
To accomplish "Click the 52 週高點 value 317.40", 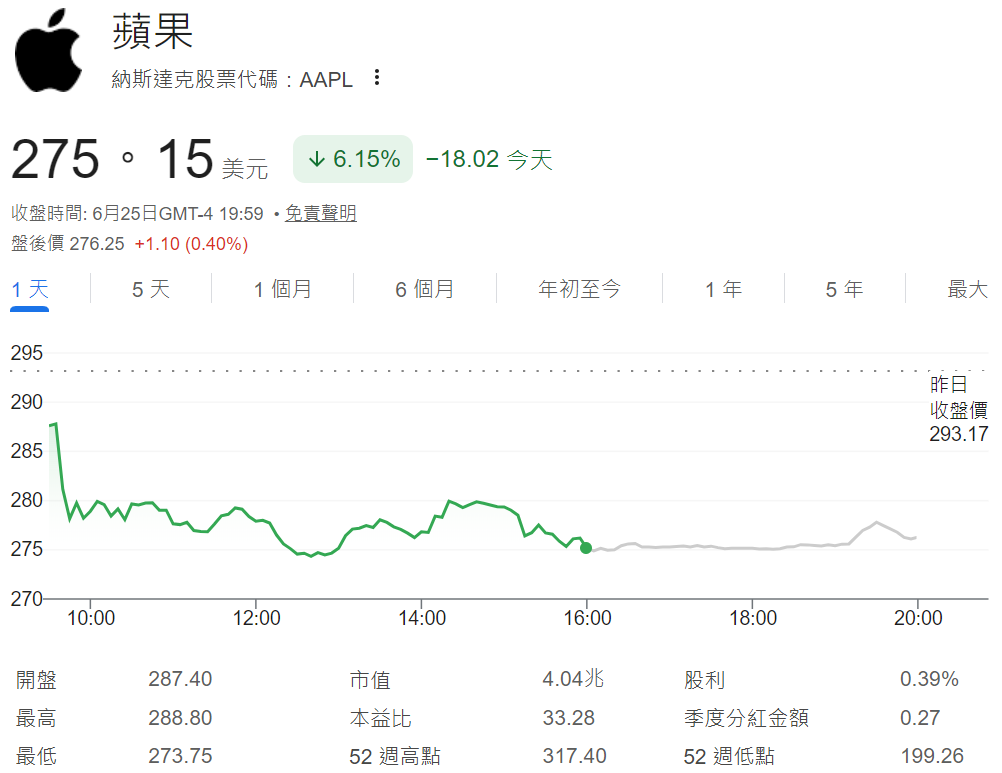I will (x=574, y=756).
